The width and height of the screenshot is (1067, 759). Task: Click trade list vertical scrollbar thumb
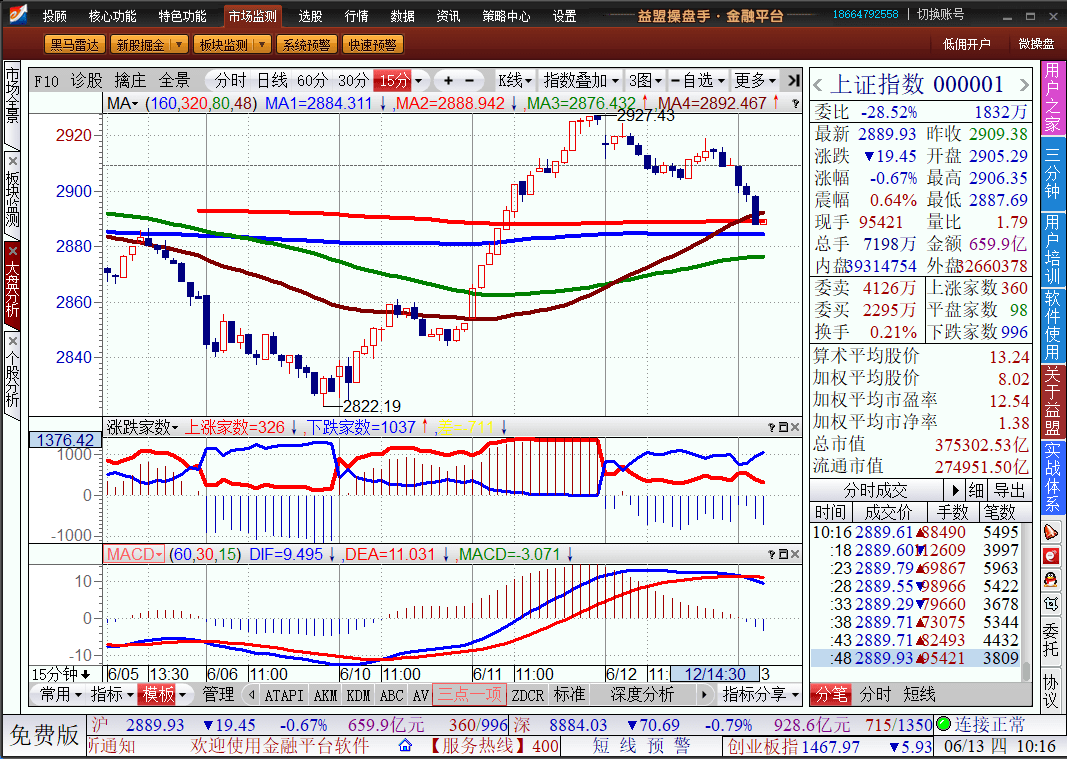click(x=1025, y=671)
